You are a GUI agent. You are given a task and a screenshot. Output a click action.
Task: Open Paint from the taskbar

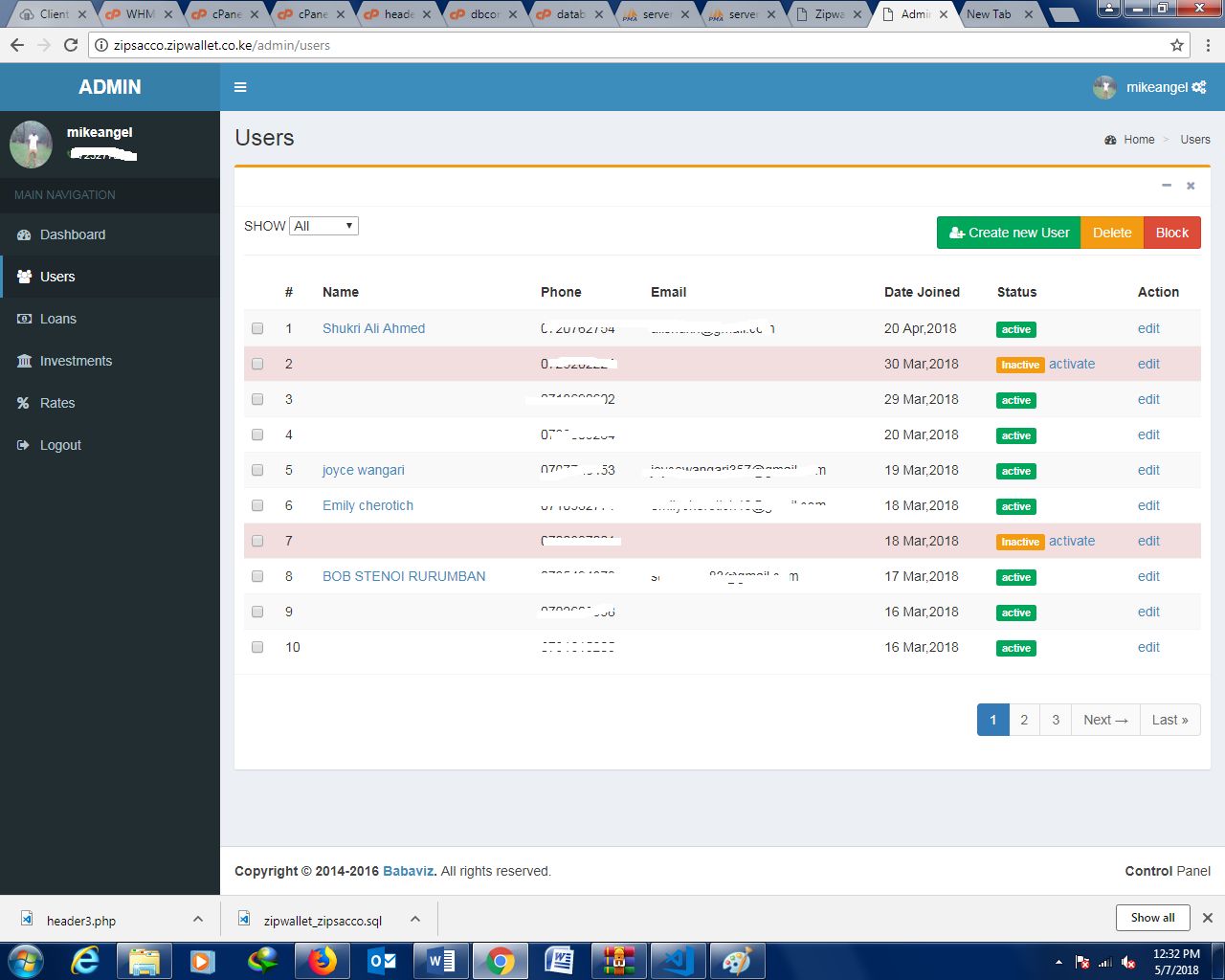click(x=738, y=960)
